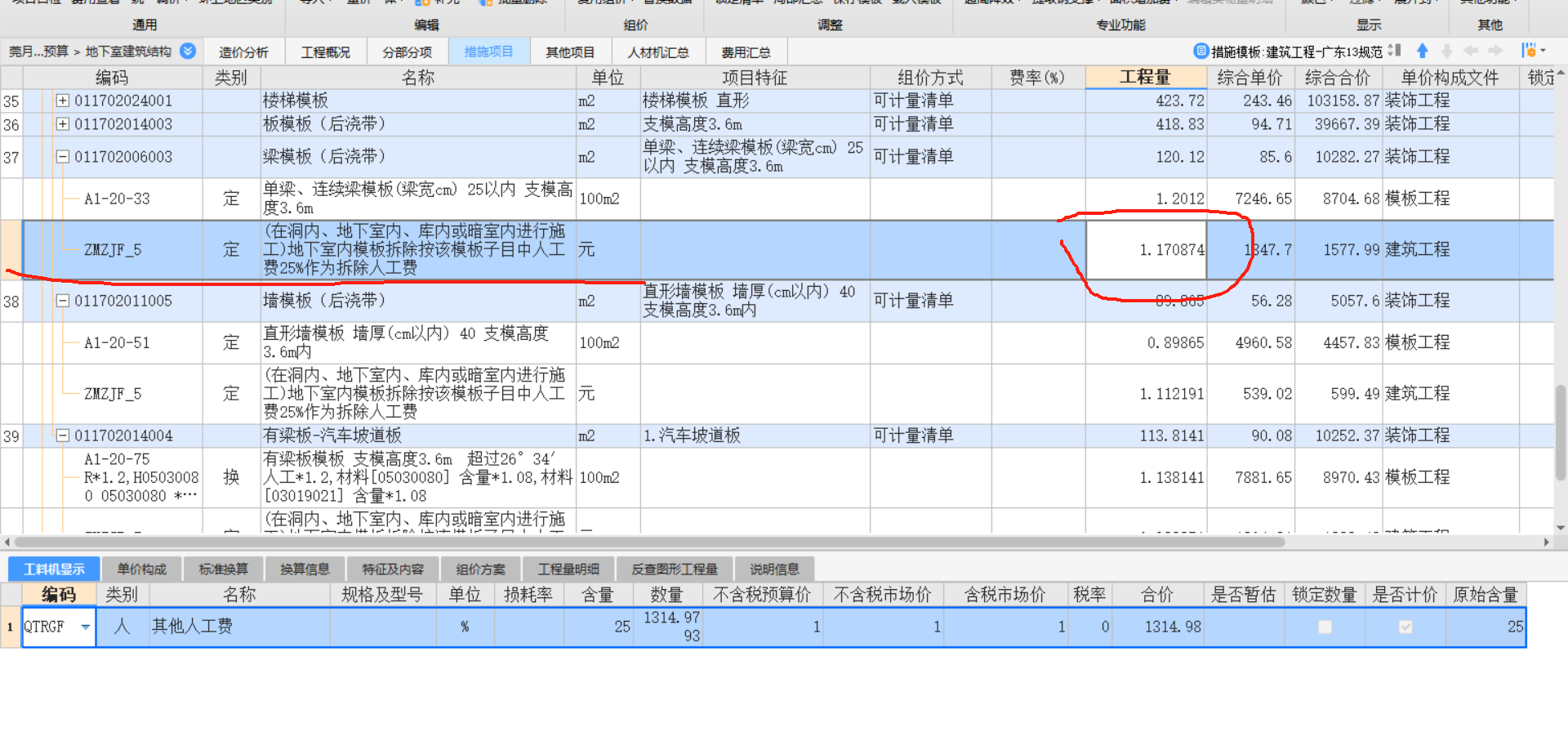This screenshot has width=1568, height=737.
Task: Open the QTRGF code dropdown arrow
Action: (85, 628)
